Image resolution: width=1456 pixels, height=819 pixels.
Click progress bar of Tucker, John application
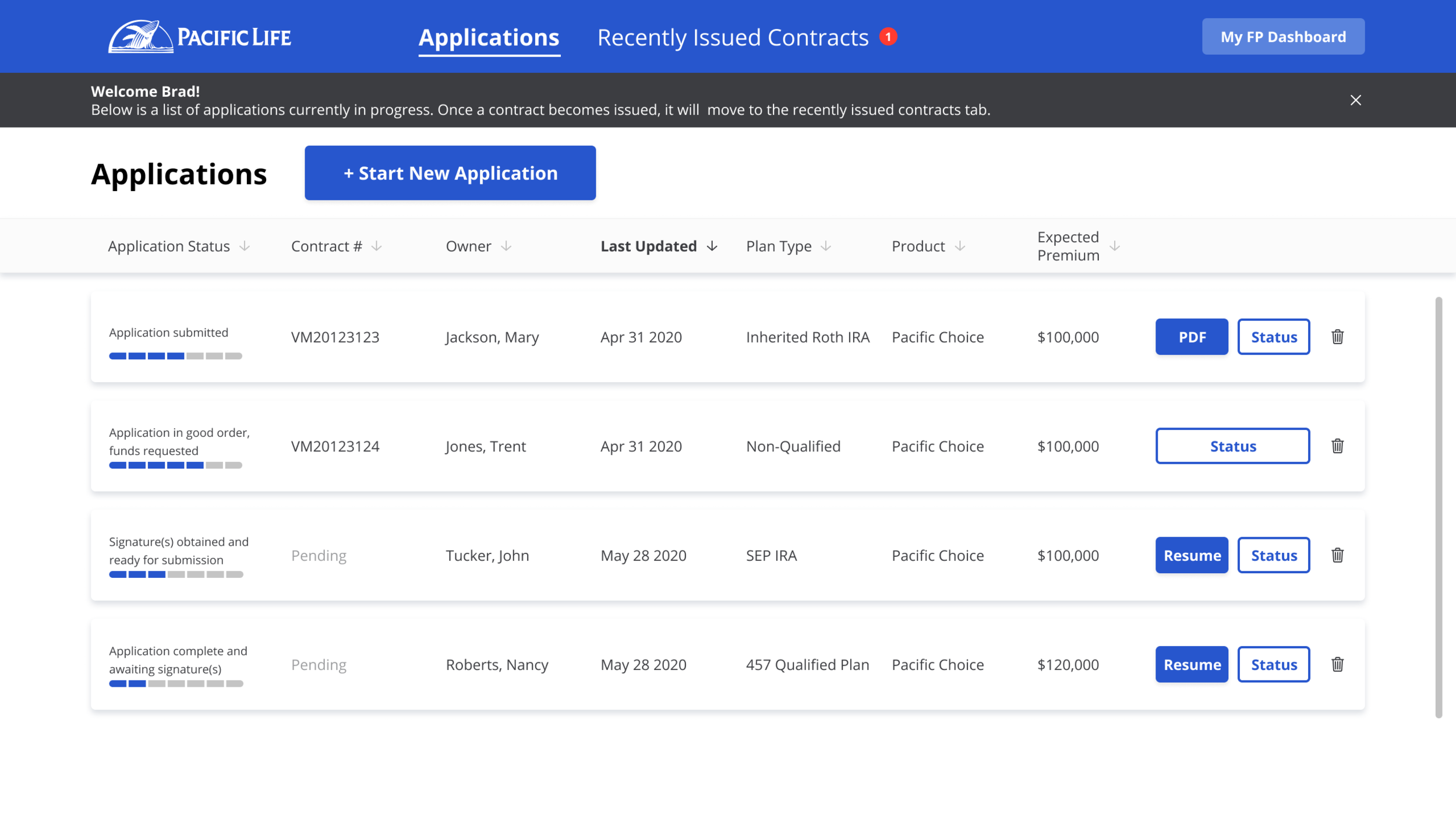tap(176, 574)
